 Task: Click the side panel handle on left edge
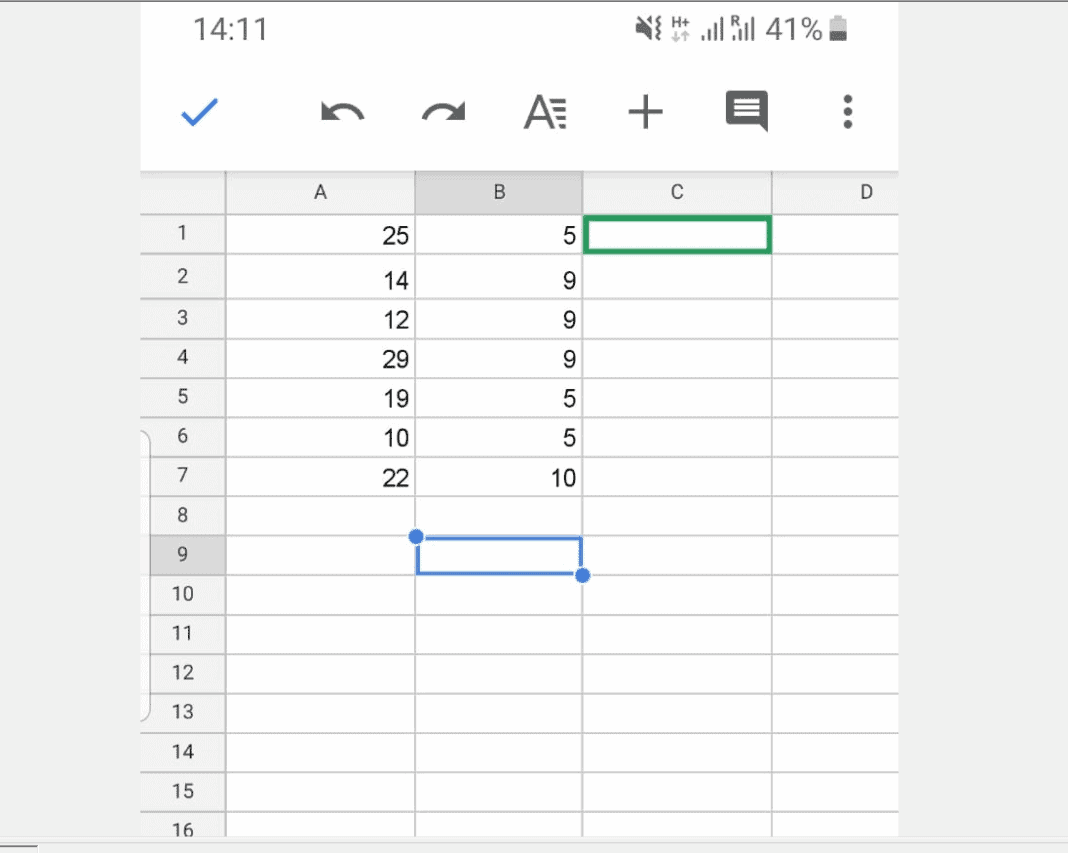146,575
